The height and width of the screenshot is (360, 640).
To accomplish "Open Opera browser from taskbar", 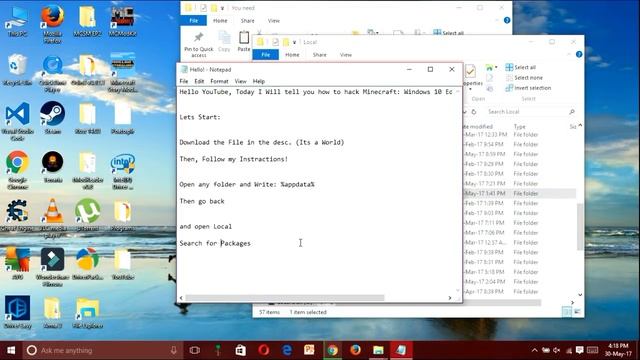I will [x=264, y=350].
